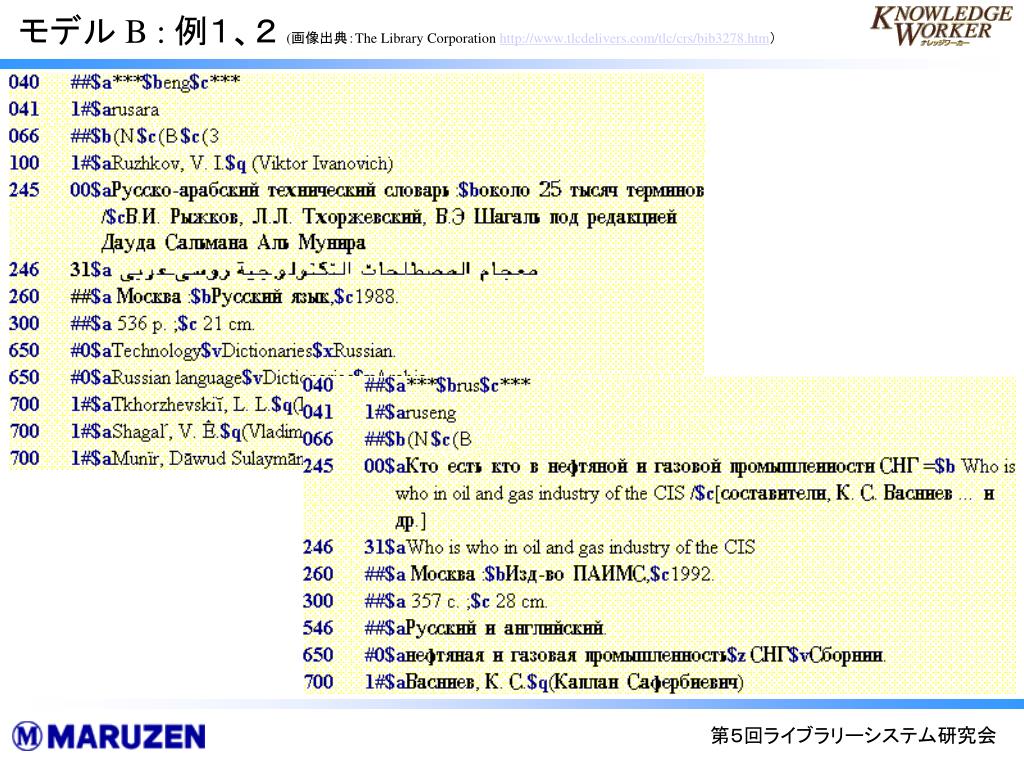
Task: Select the line starting 'Дауда Сальмана'
Action: [x=232, y=243]
